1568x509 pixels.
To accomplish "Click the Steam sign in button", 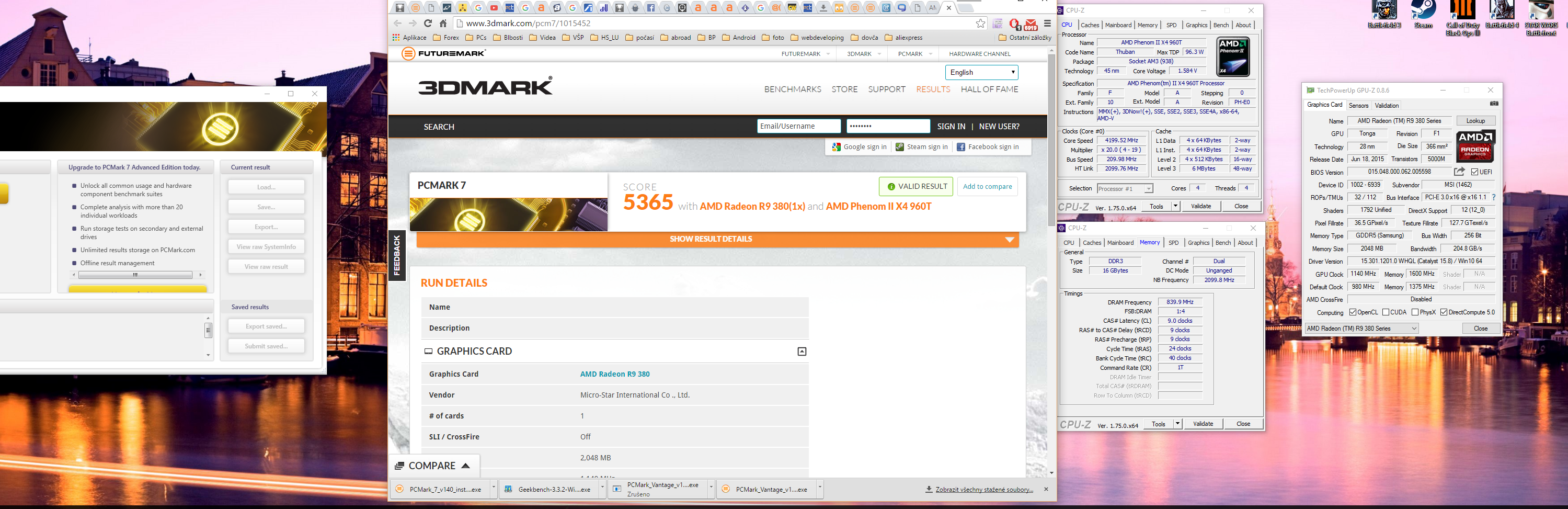I will click(921, 146).
